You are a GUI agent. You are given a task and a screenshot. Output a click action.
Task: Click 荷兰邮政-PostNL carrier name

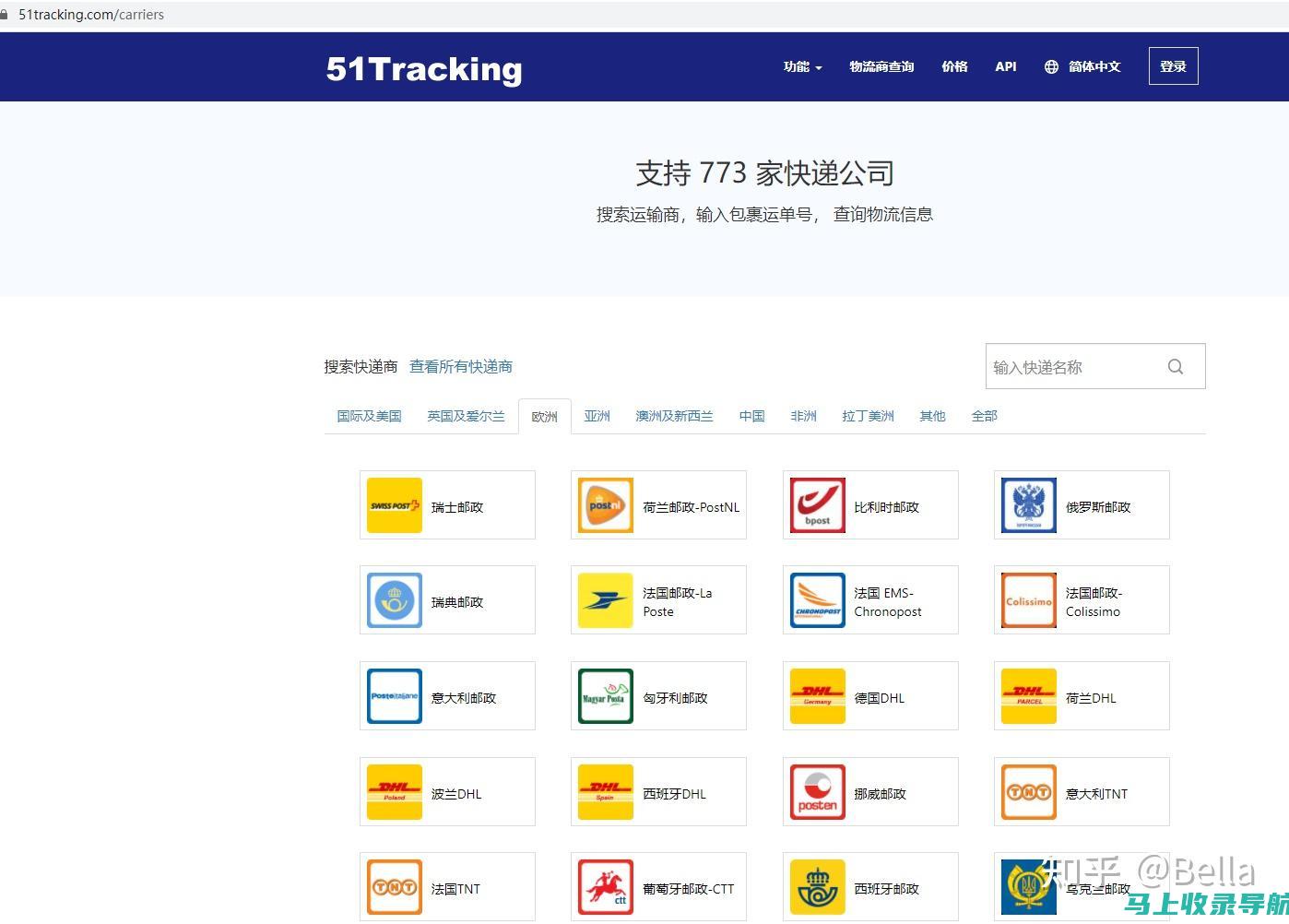[691, 507]
